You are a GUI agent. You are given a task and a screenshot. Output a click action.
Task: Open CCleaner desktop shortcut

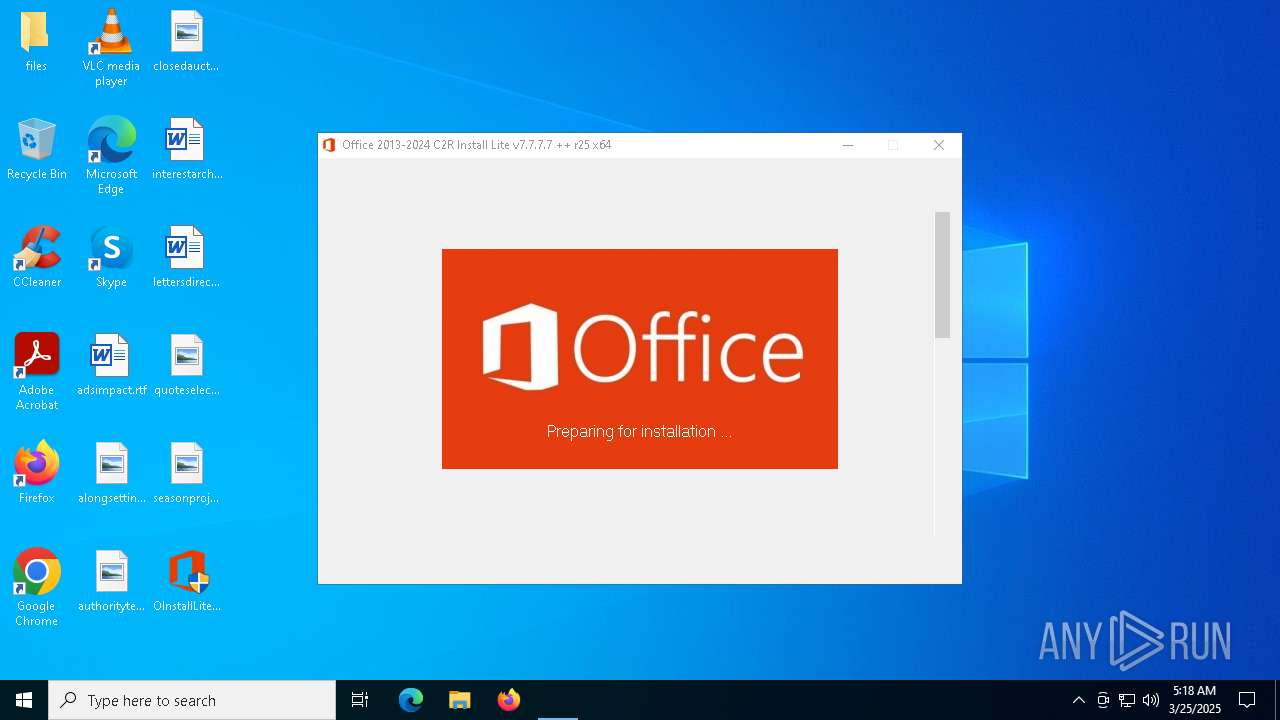point(36,256)
